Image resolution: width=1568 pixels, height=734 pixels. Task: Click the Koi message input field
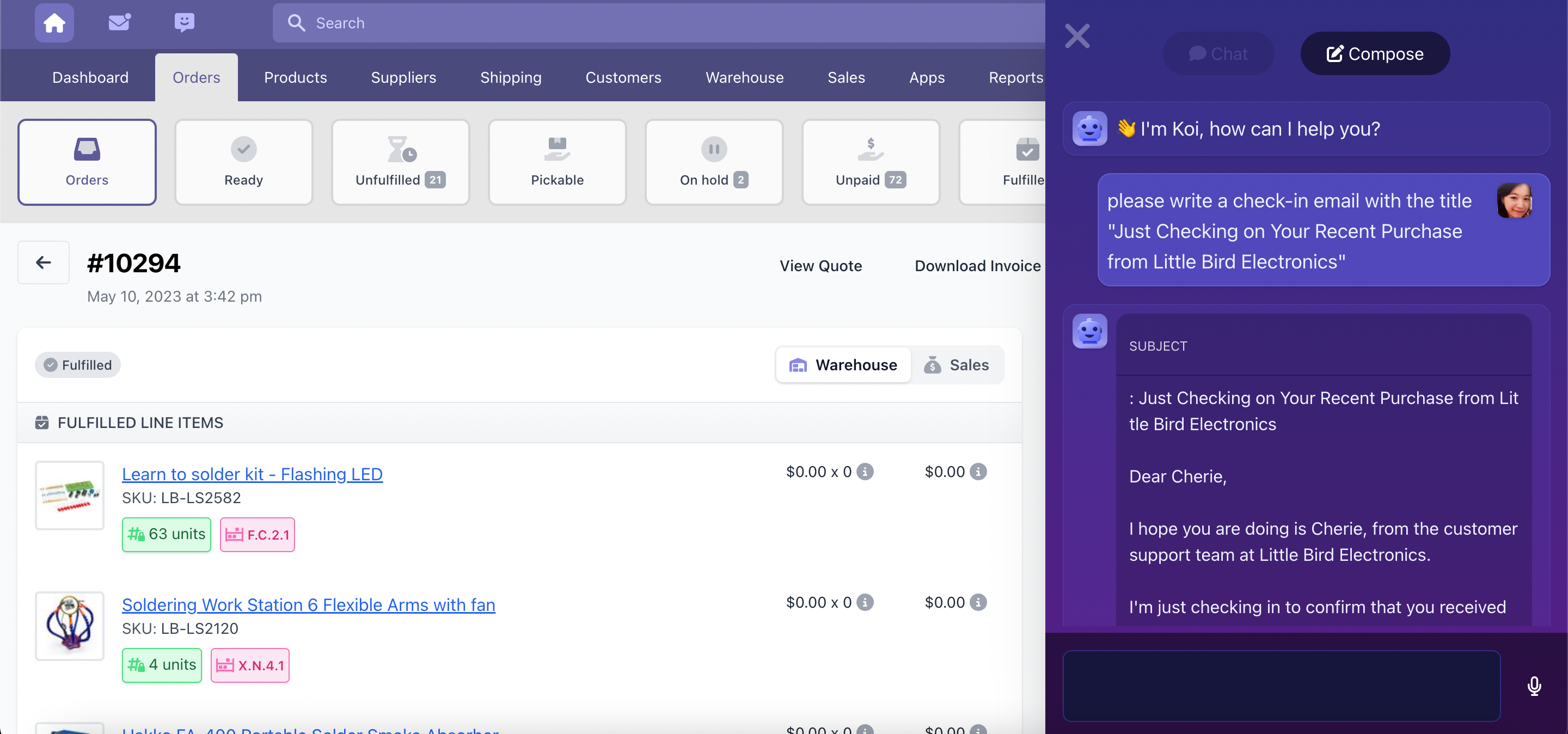1281,686
